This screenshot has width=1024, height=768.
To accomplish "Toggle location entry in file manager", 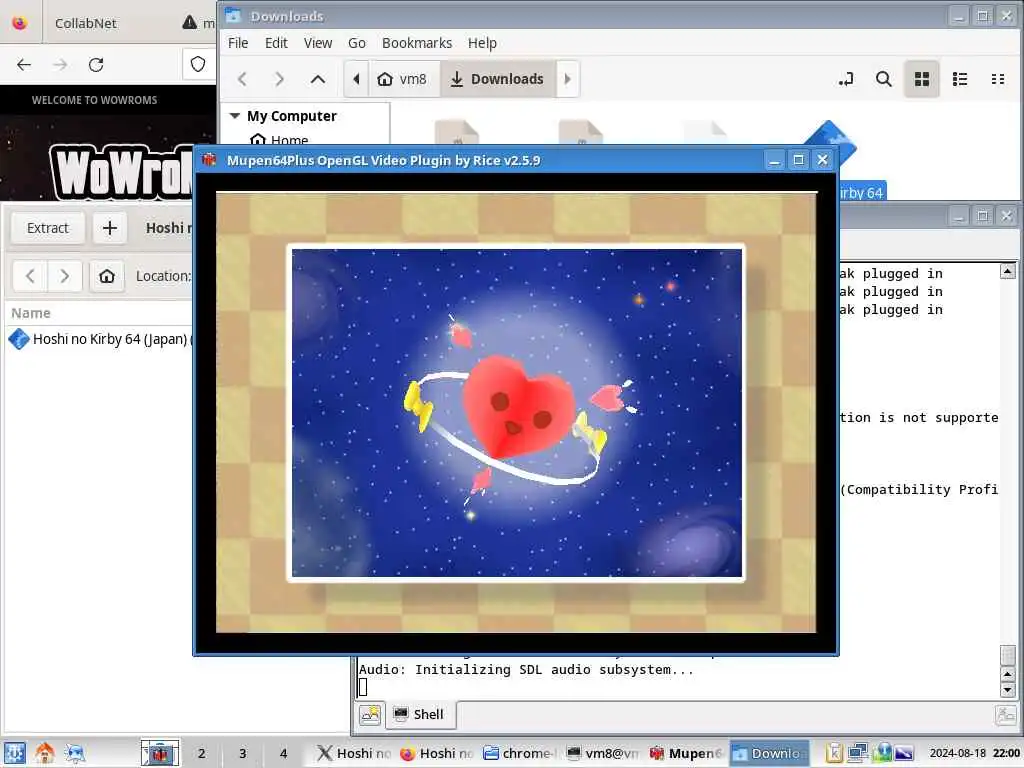I will coord(846,79).
